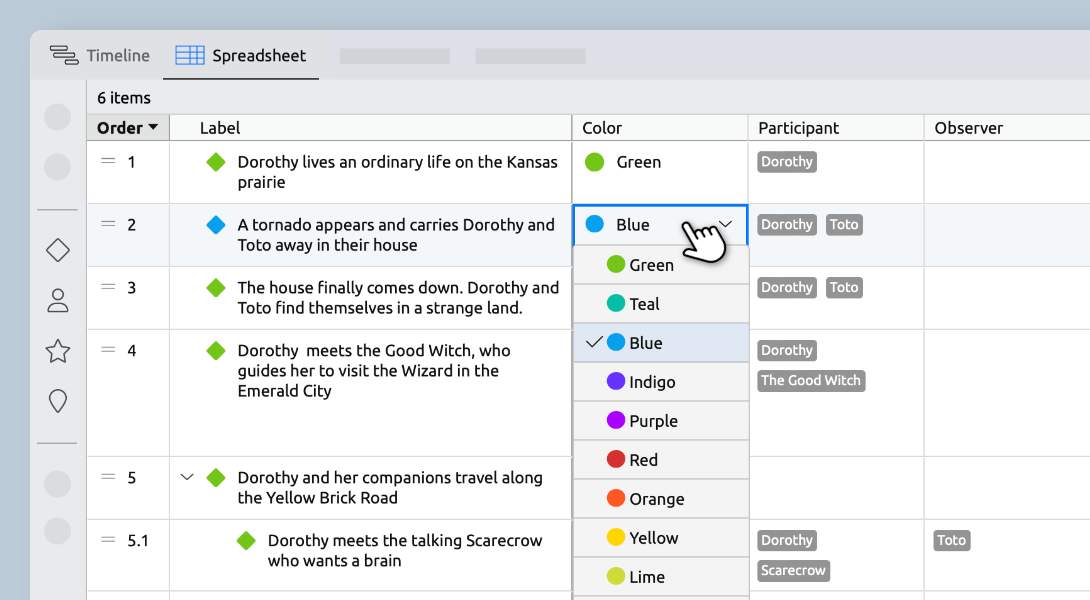Click the Dorothy tag in row 1
This screenshot has height=600, width=1090.
787,162
